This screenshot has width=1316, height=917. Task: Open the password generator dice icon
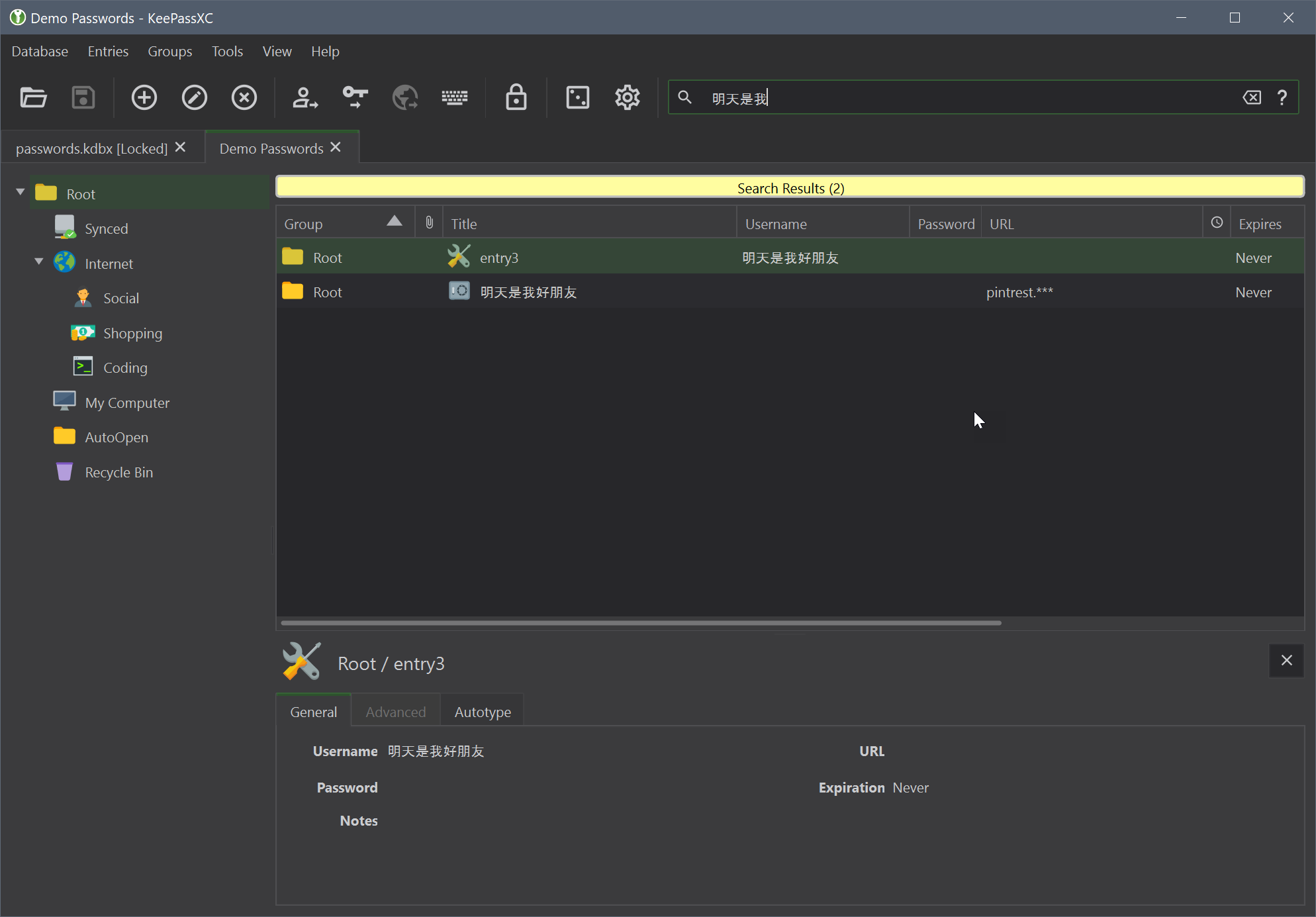pyautogui.click(x=577, y=97)
